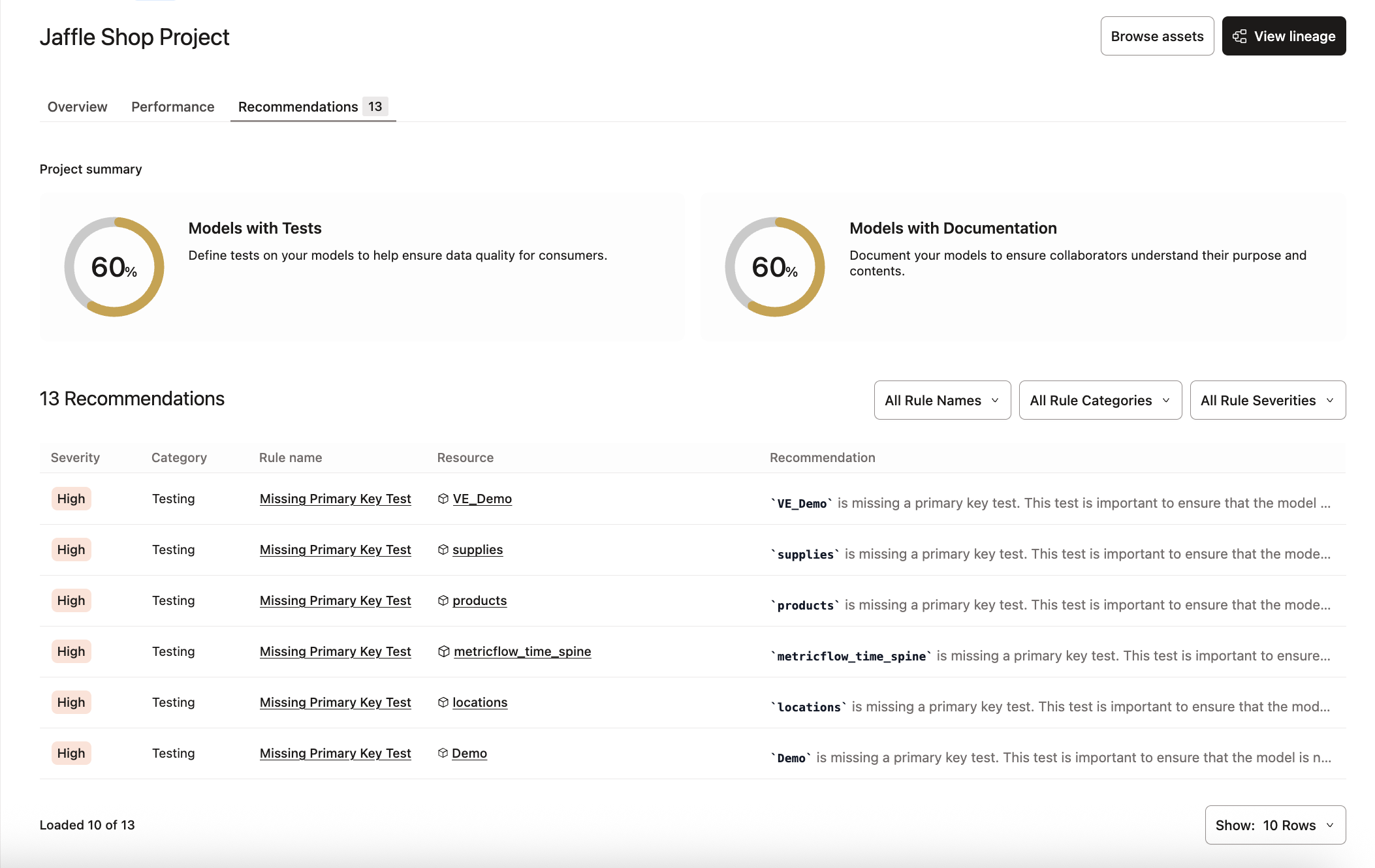Follow the locations resource link
The image size is (1375, 868).
(480, 702)
